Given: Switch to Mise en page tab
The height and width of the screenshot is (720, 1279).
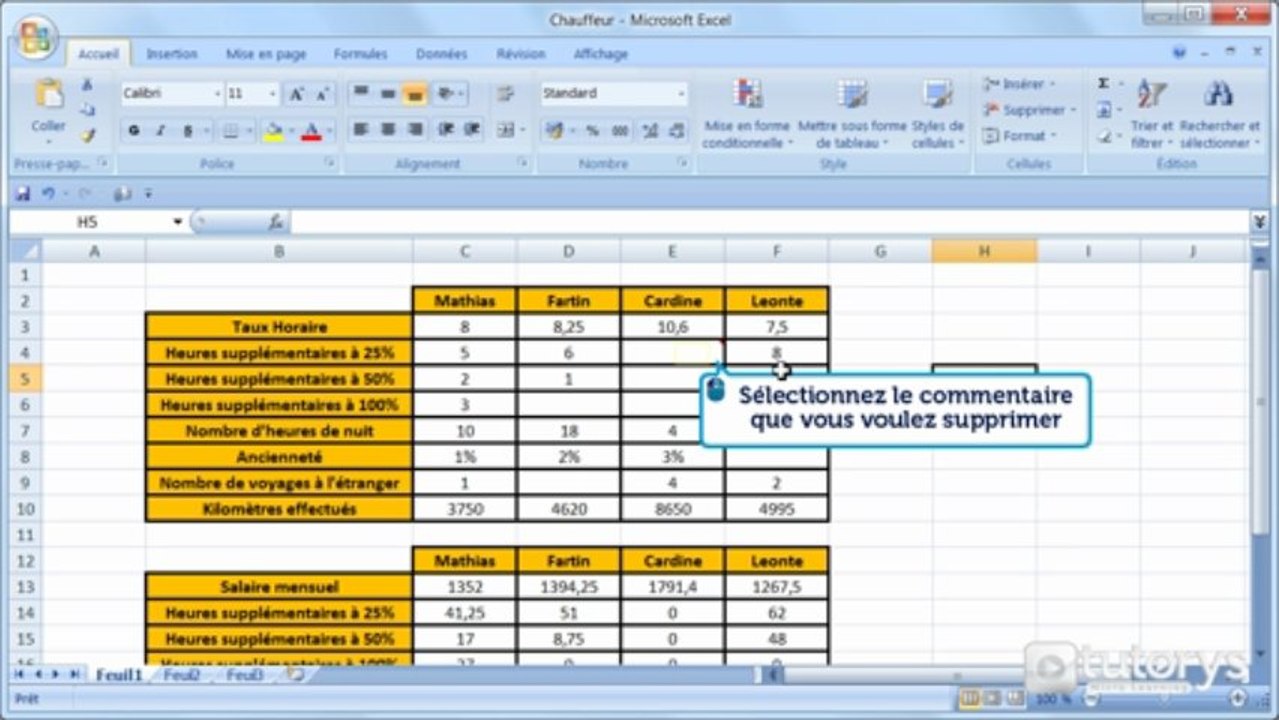Looking at the screenshot, I should click(x=266, y=54).
